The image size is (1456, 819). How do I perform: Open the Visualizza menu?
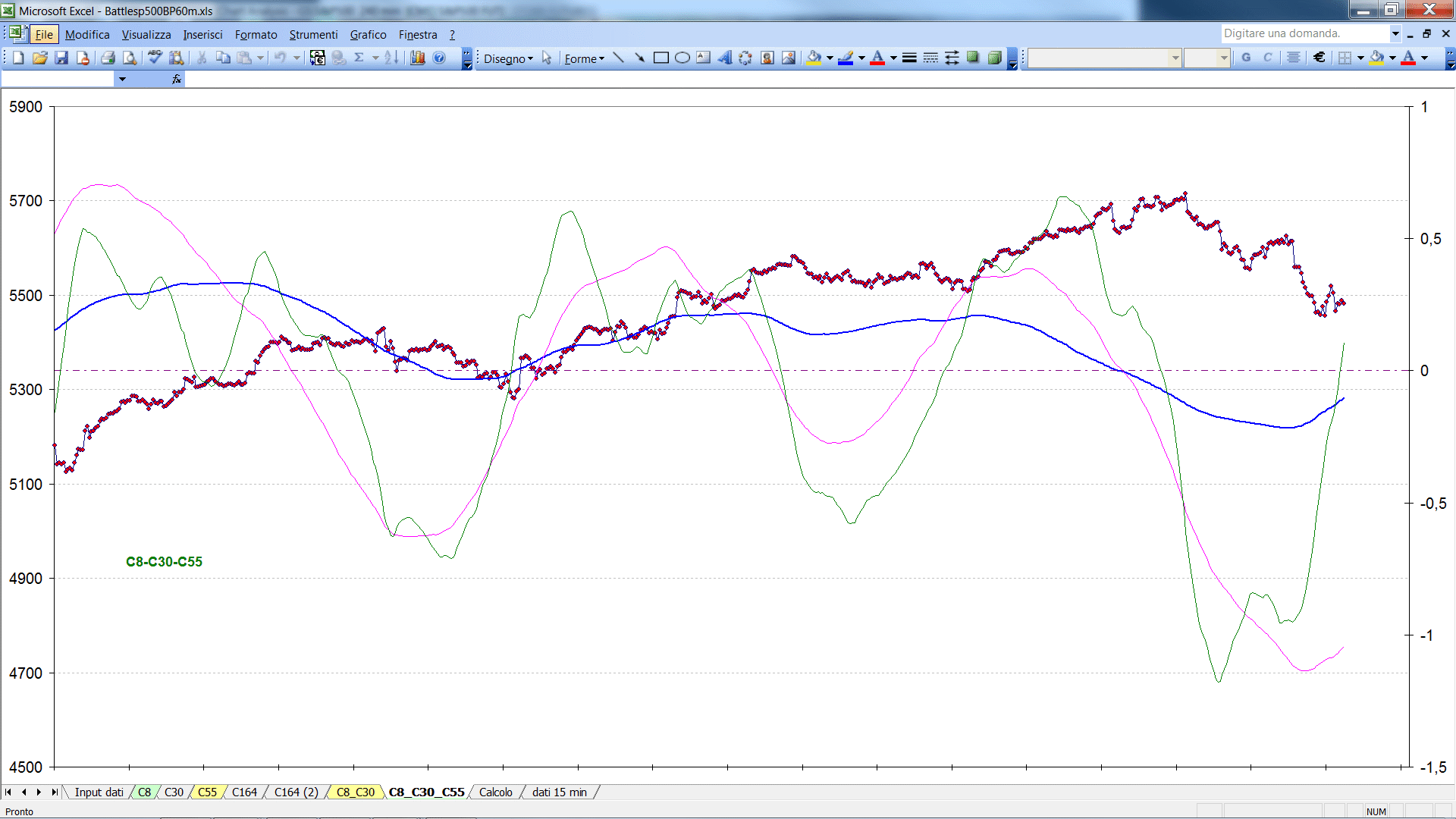point(146,34)
